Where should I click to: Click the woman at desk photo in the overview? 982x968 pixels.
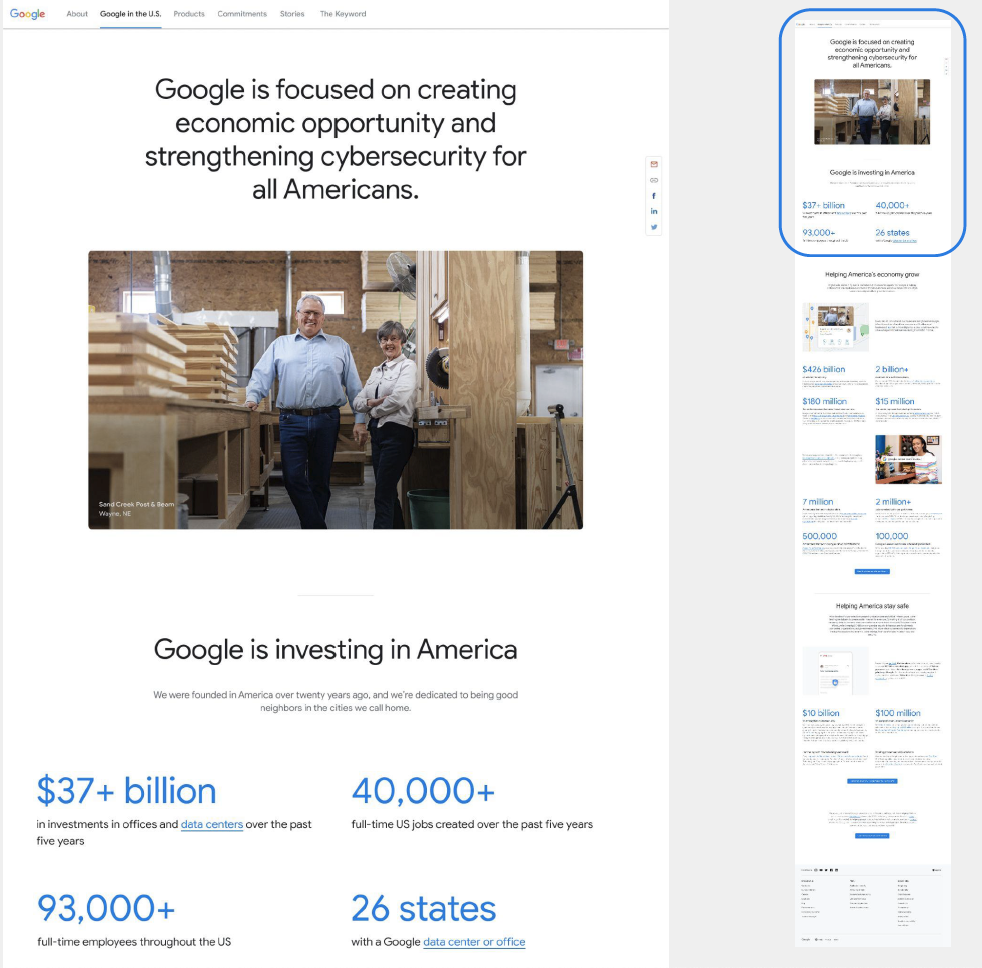pyautogui.click(x=908, y=460)
